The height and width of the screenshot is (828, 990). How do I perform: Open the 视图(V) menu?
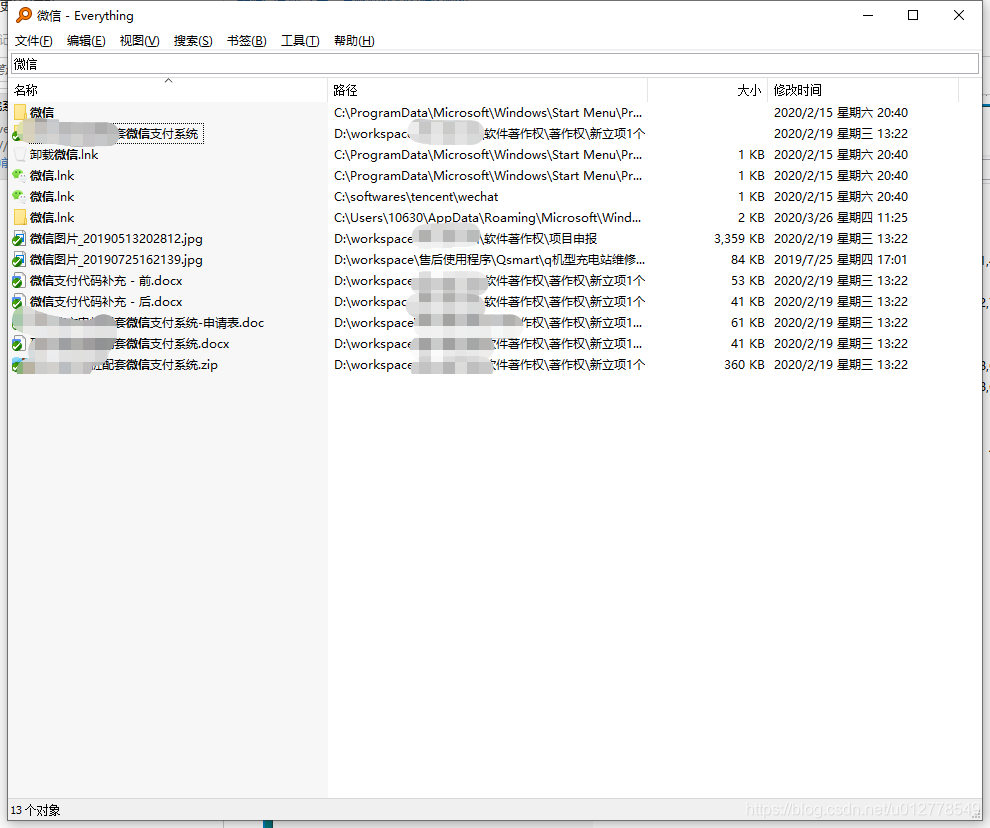click(x=140, y=41)
